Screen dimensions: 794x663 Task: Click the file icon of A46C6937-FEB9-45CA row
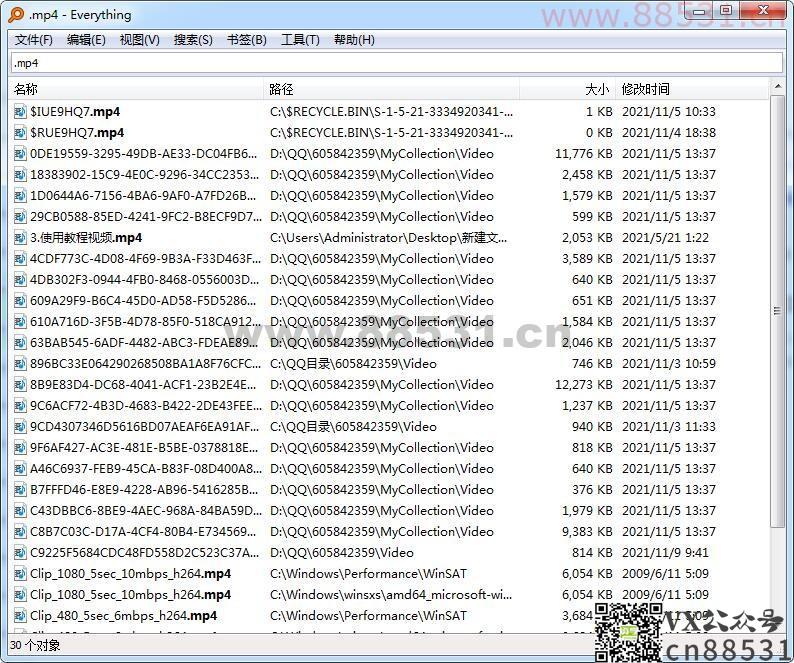click(x=20, y=469)
